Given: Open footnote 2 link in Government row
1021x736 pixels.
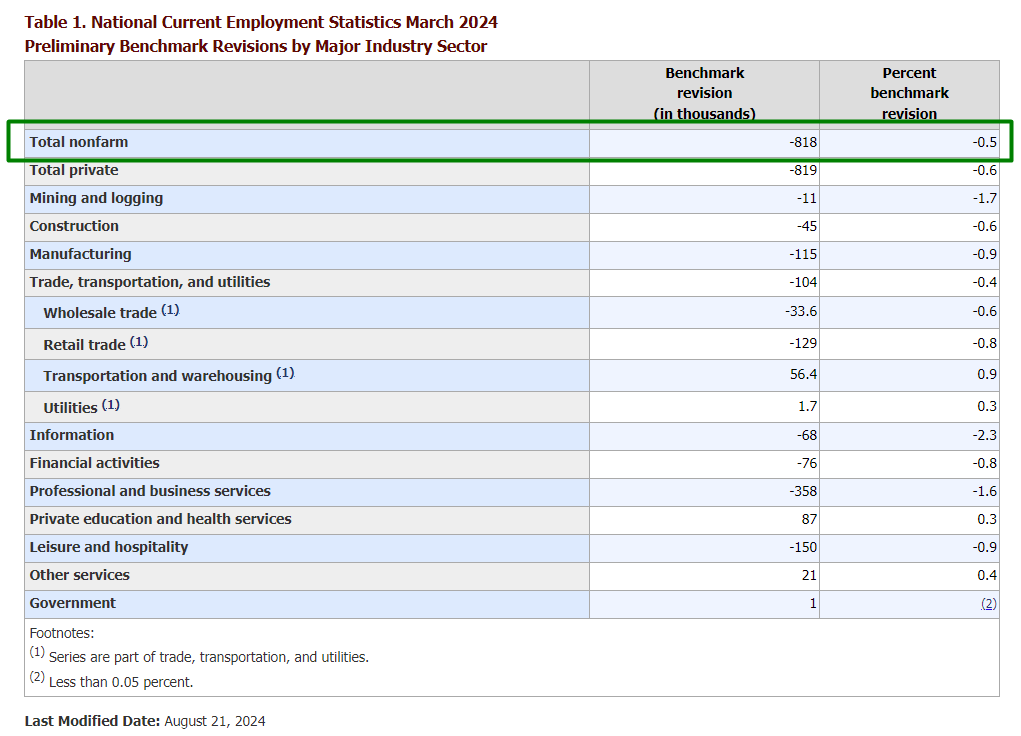Looking at the screenshot, I should tap(988, 604).
